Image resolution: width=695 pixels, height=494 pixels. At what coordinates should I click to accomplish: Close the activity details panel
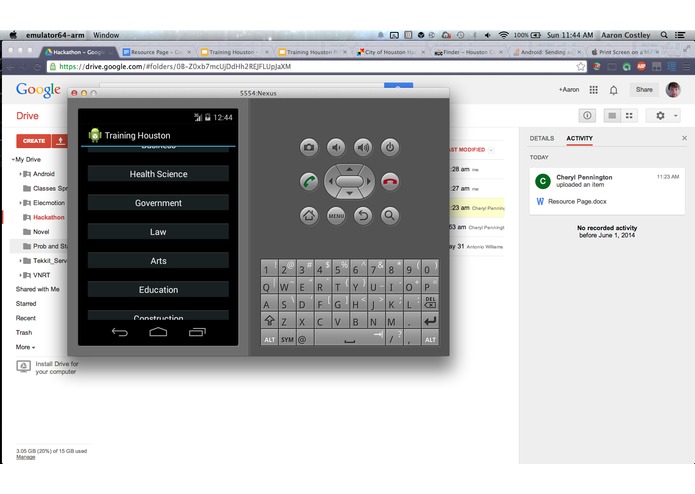684,138
